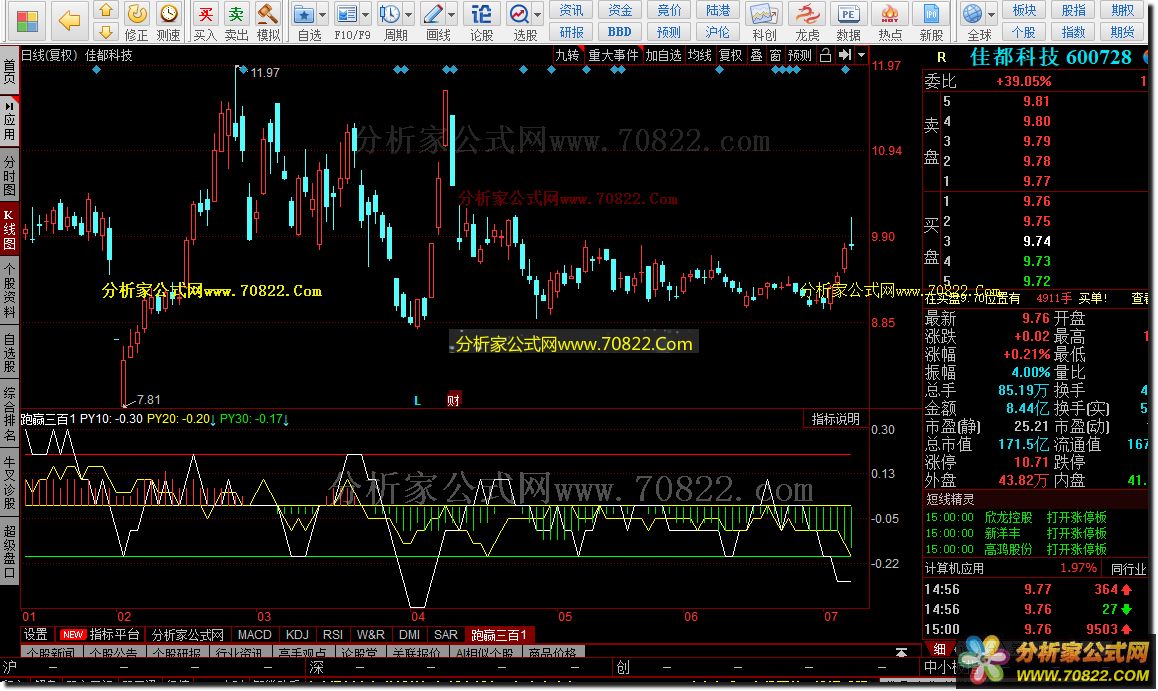Screen dimensions: 1158x691
Task: Click the 卖出 sell icon
Action: pyautogui.click(x=236, y=13)
